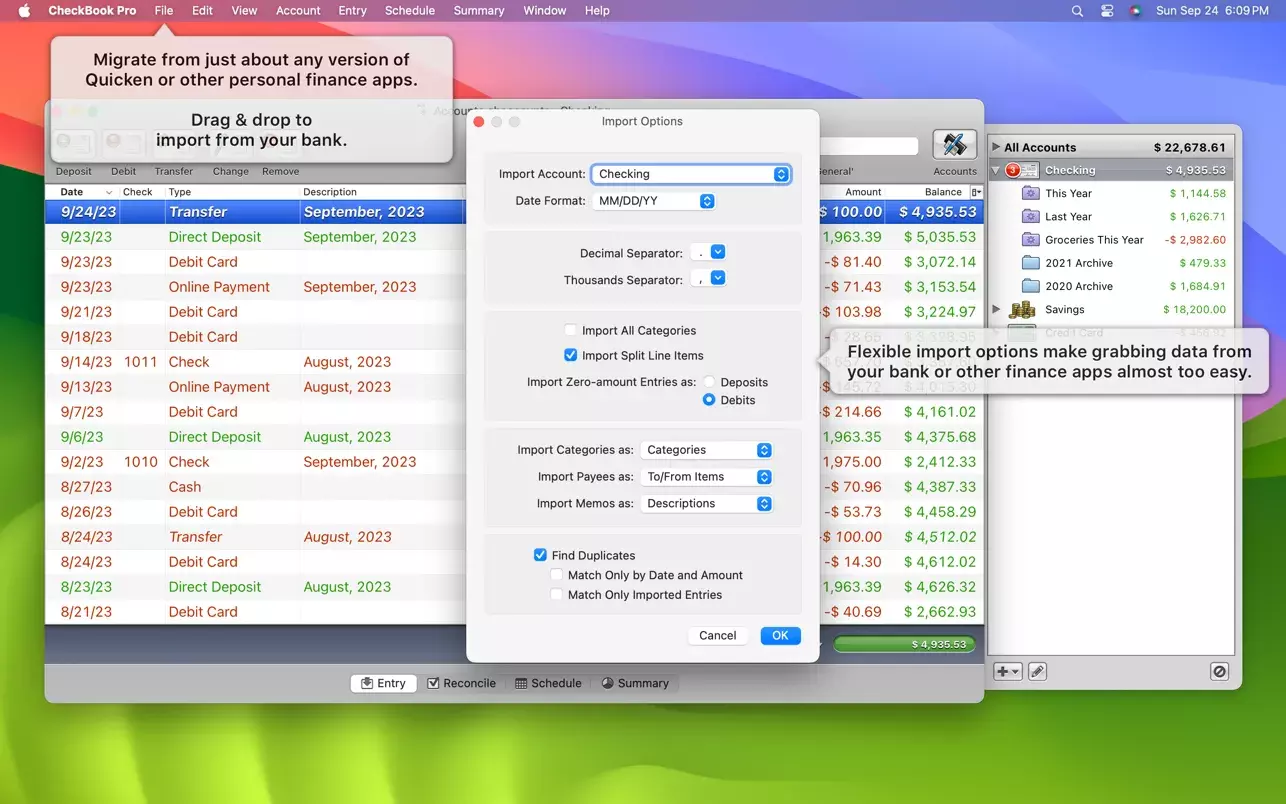
Task: Select the Deposits radio button
Action: [709, 382]
